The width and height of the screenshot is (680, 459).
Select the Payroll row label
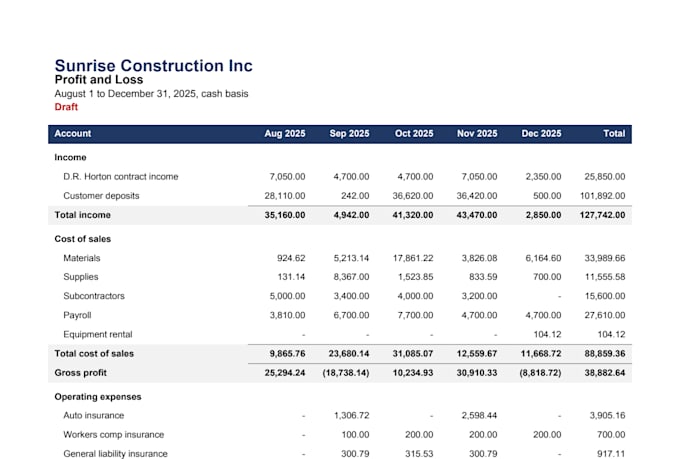pyautogui.click(x=77, y=315)
